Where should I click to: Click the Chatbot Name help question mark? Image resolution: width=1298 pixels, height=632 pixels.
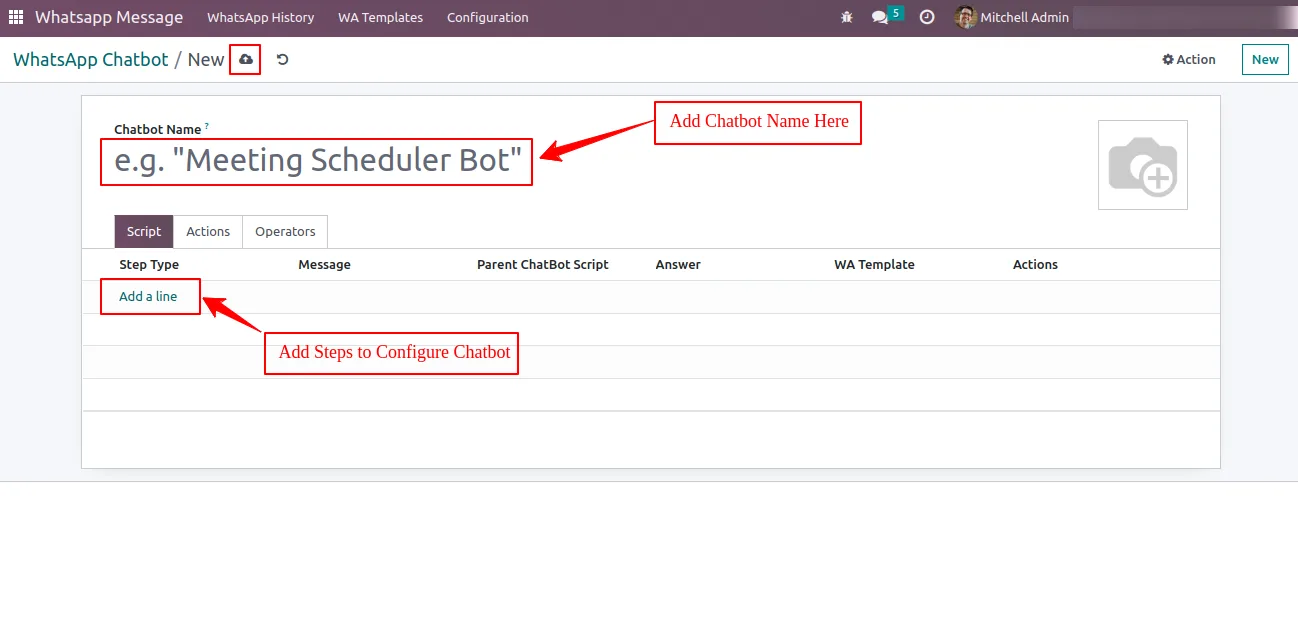[207, 126]
